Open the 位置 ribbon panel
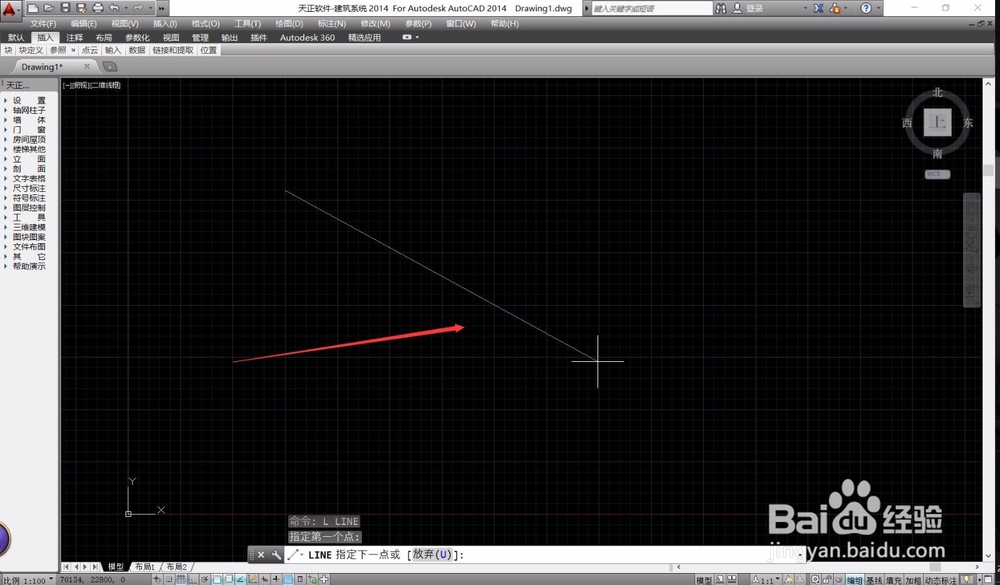The image size is (1000, 585). (x=209, y=50)
